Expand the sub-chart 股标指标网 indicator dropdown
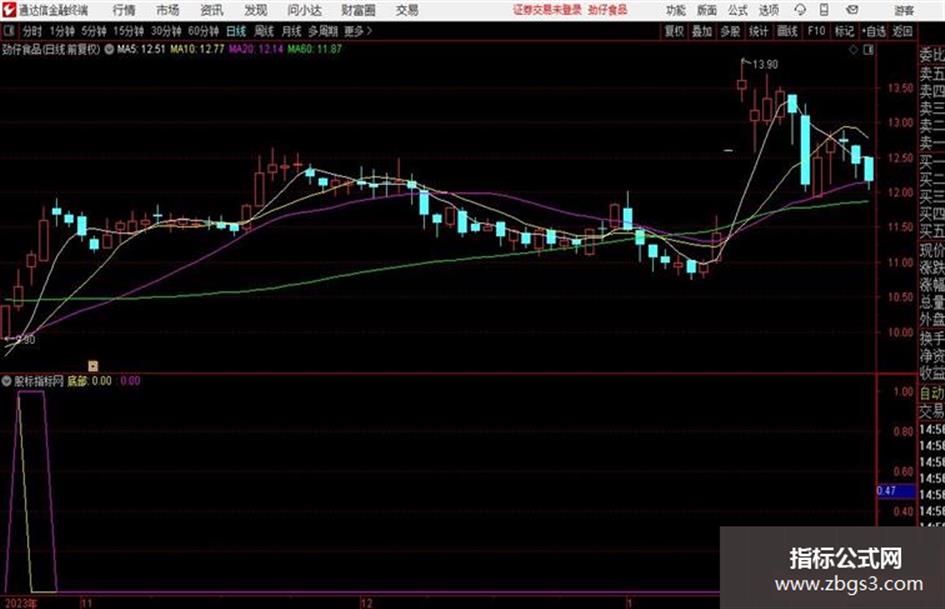The height and width of the screenshot is (609, 945). (7, 381)
